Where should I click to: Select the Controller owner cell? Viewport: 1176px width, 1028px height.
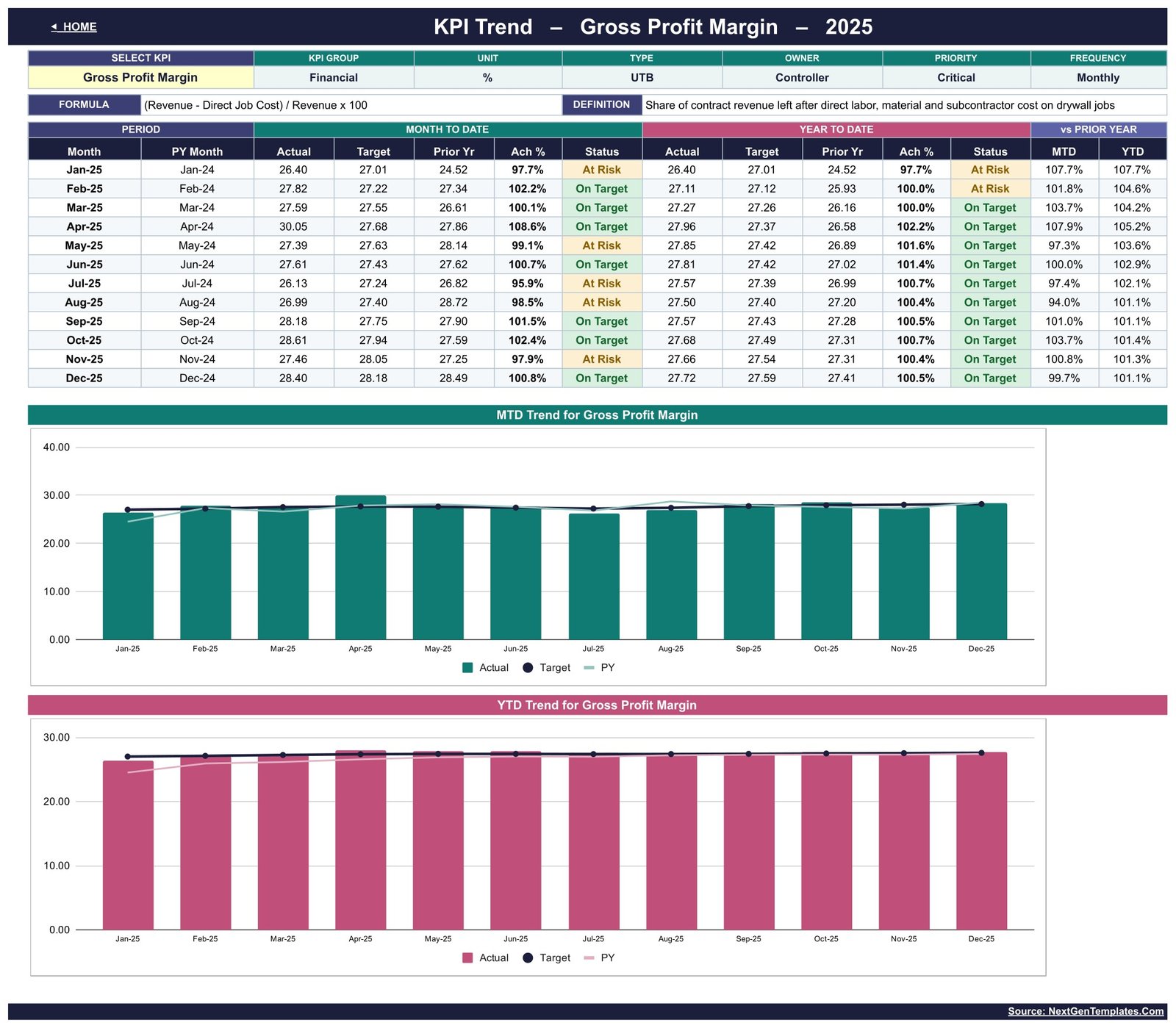pyautogui.click(x=802, y=77)
